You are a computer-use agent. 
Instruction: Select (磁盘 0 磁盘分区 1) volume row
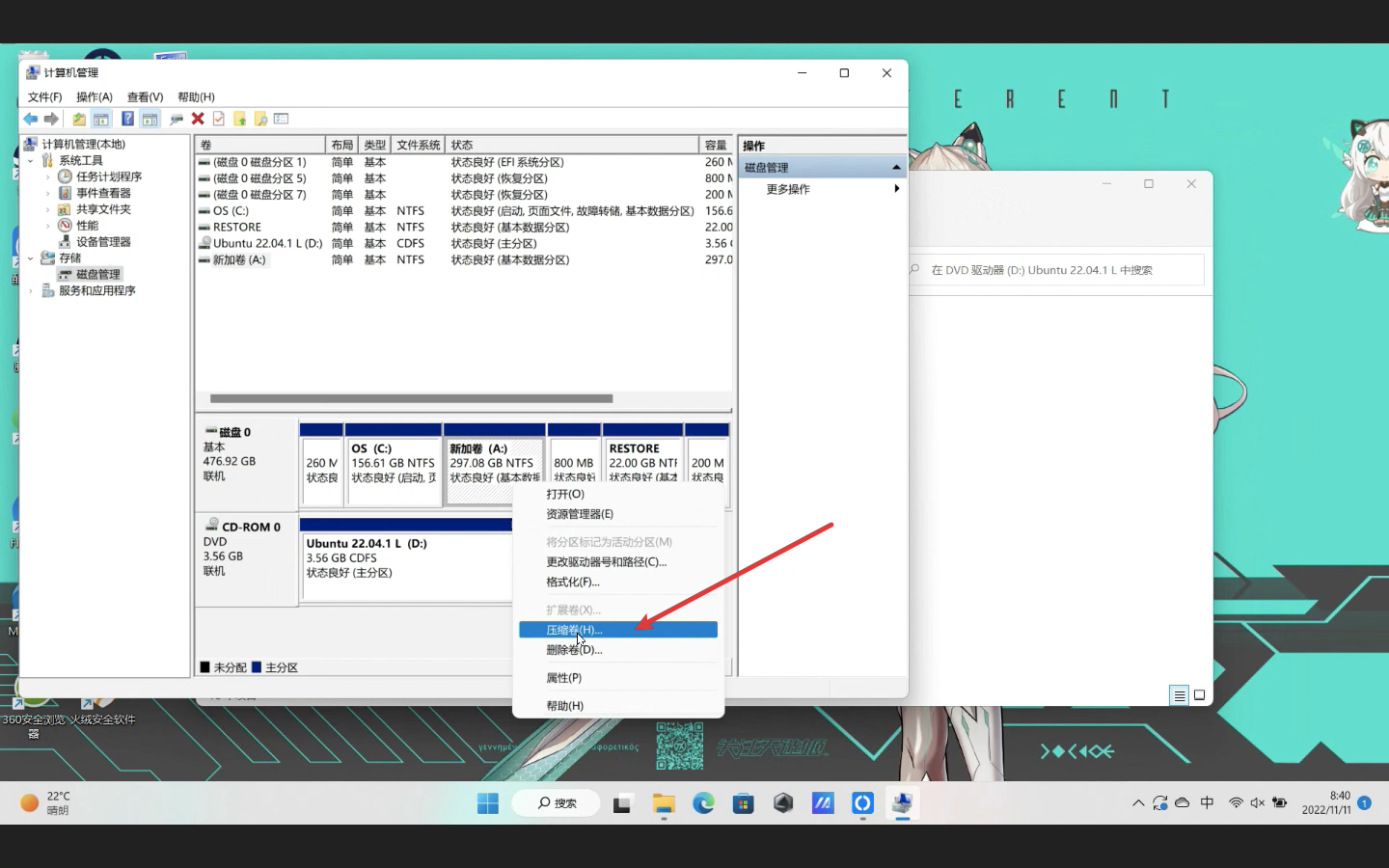tap(464, 162)
